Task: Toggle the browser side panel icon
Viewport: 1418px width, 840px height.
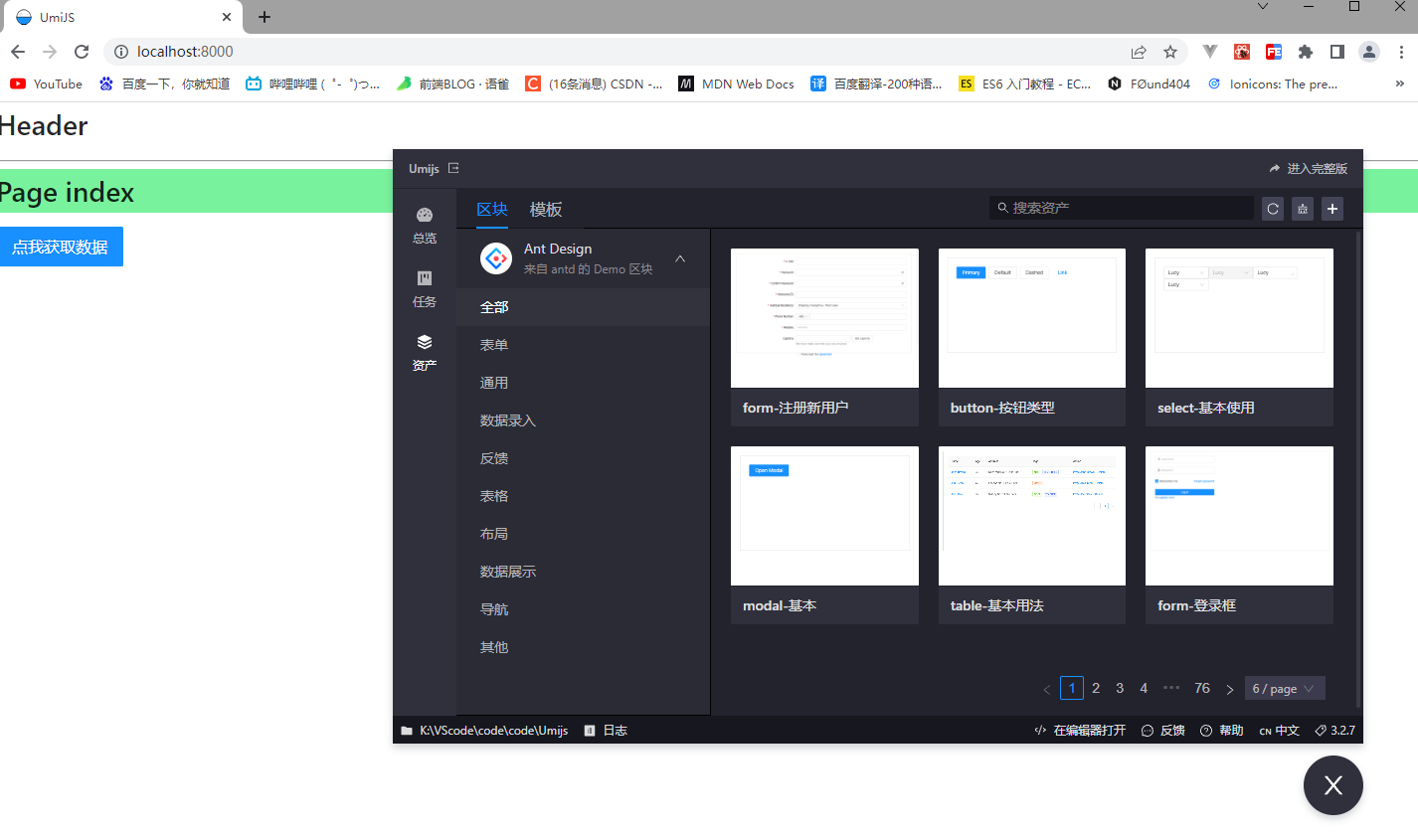Action: 1337,52
